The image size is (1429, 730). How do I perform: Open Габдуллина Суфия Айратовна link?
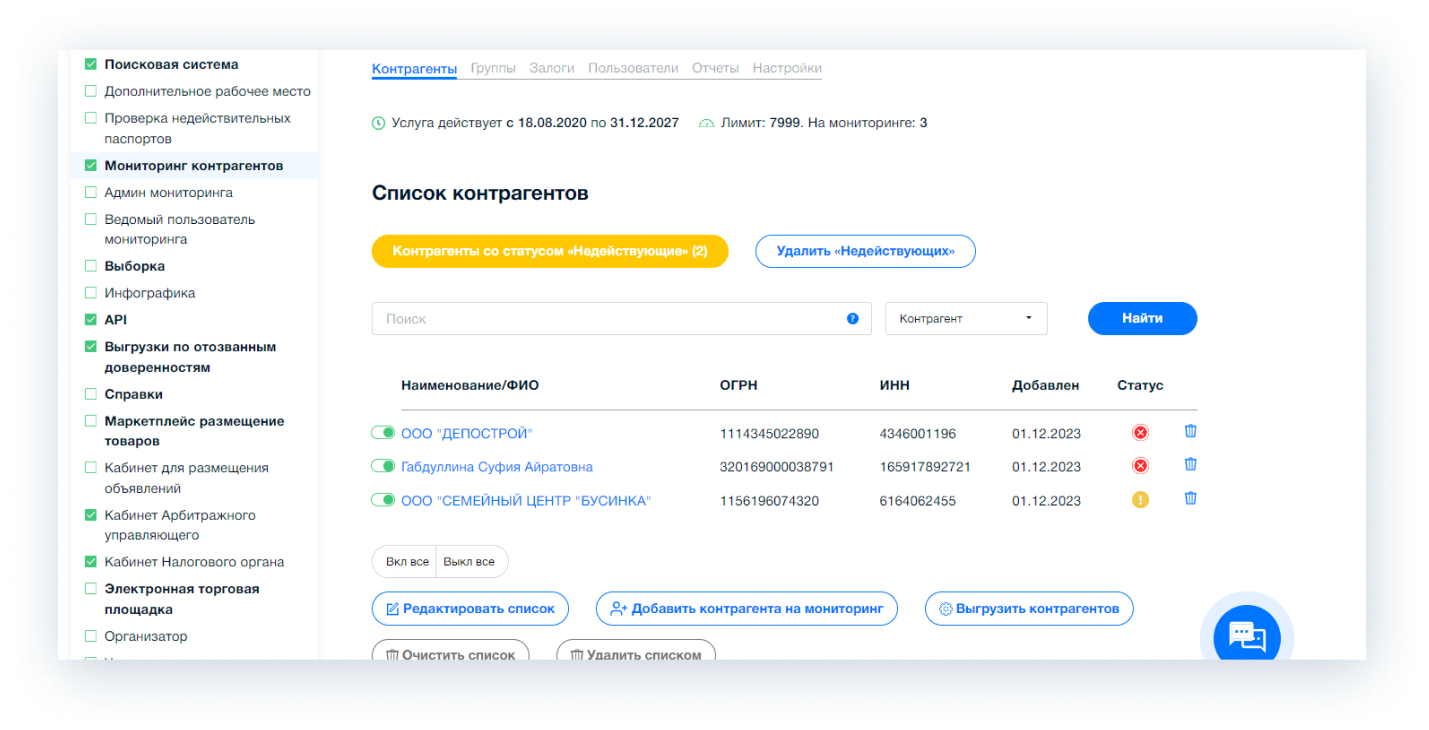pos(497,466)
